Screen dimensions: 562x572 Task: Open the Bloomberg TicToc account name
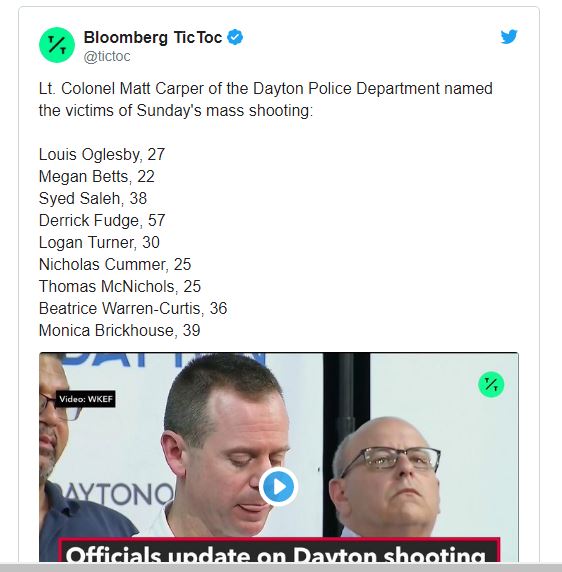coord(153,37)
